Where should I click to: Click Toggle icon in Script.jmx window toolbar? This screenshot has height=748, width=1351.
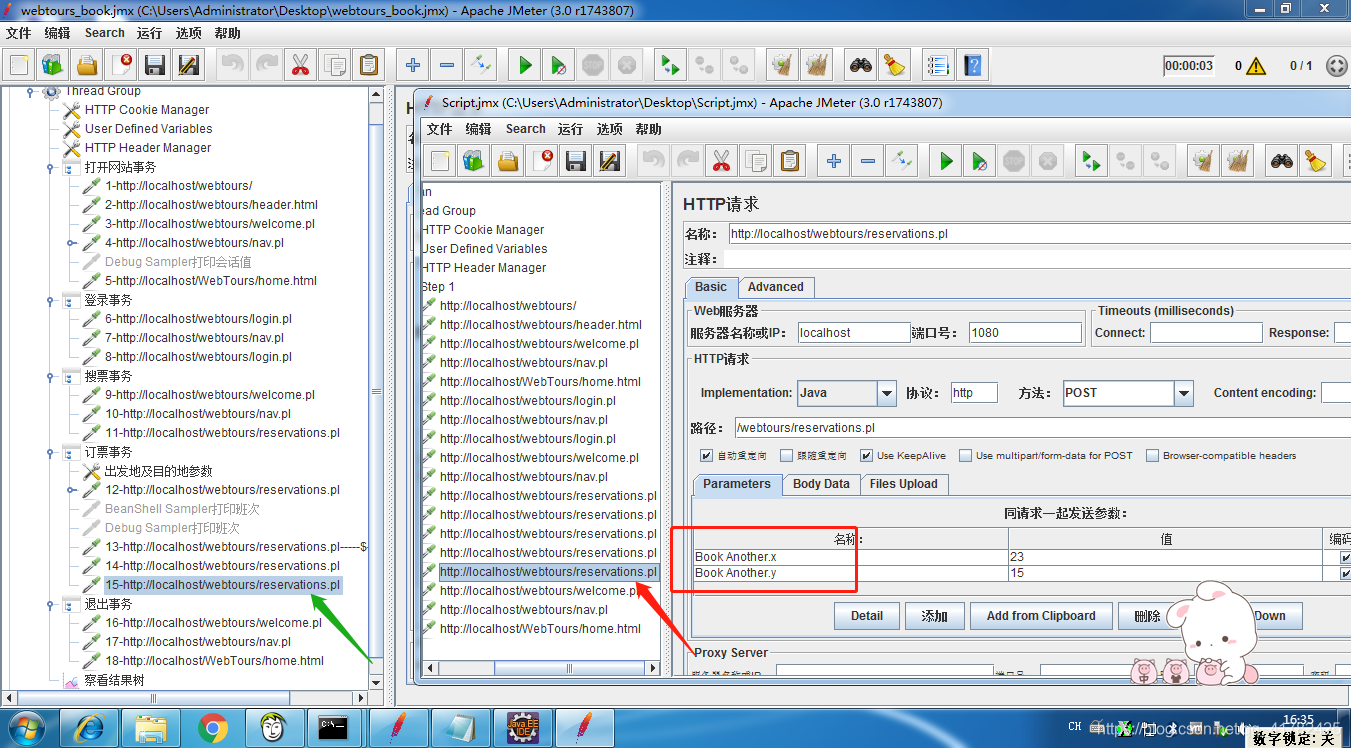point(902,160)
